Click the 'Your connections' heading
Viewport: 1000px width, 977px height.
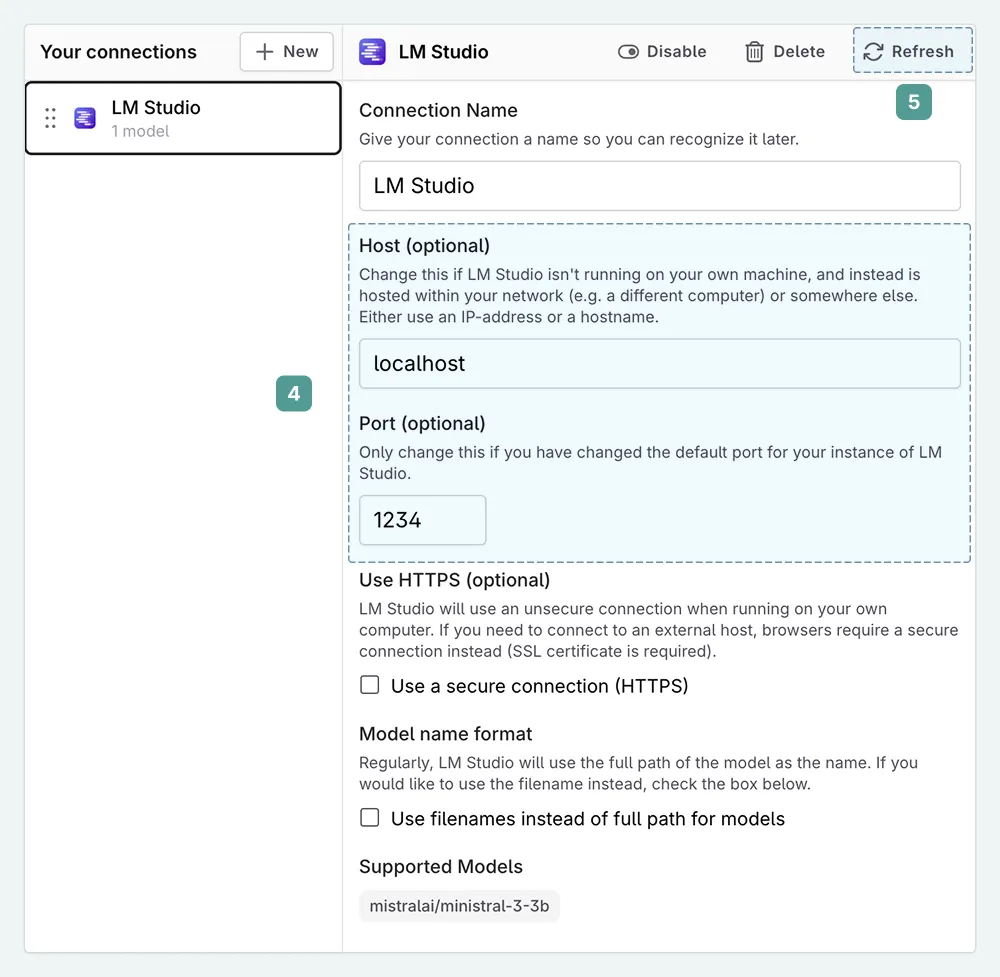(119, 52)
